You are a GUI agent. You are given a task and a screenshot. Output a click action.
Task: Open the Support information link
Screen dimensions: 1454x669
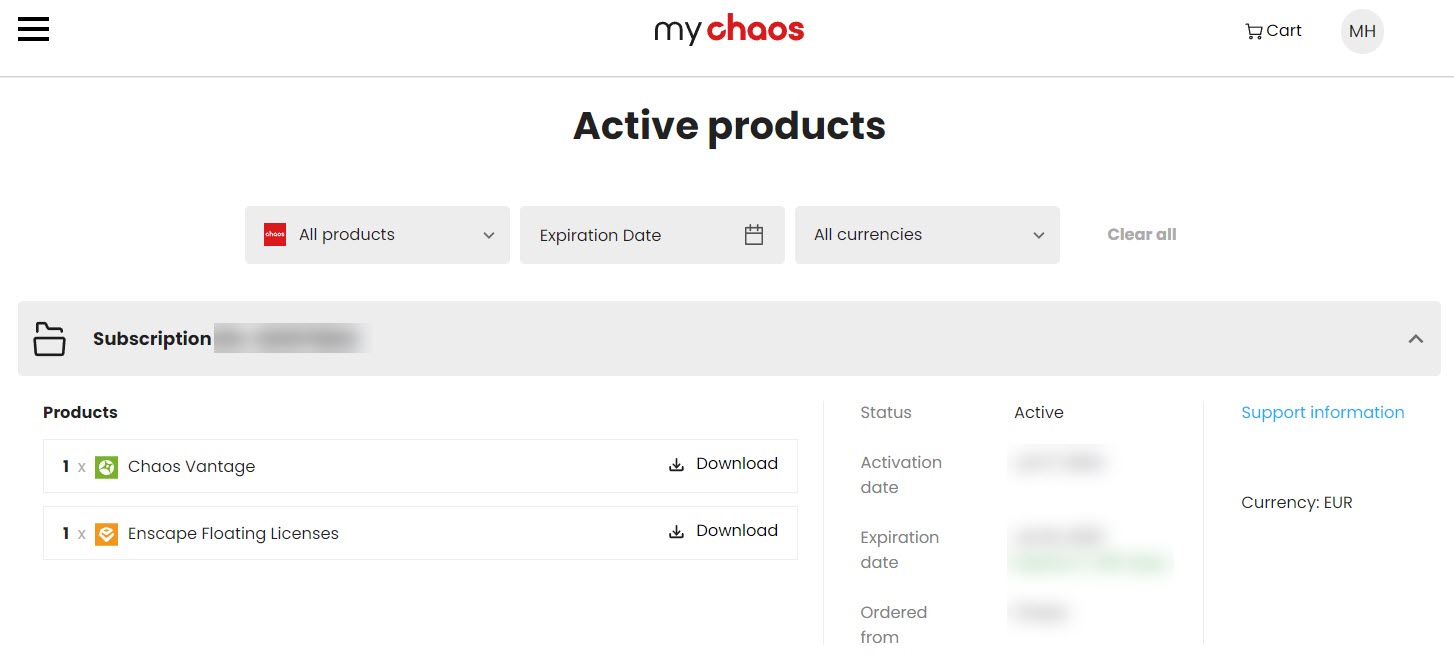click(1322, 412)
